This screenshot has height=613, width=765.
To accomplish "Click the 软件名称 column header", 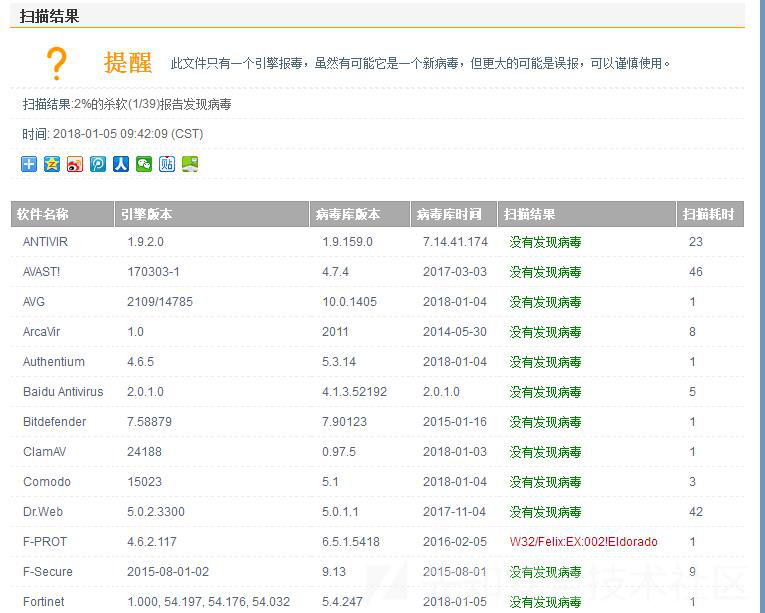I will click(x=62, y=214).
